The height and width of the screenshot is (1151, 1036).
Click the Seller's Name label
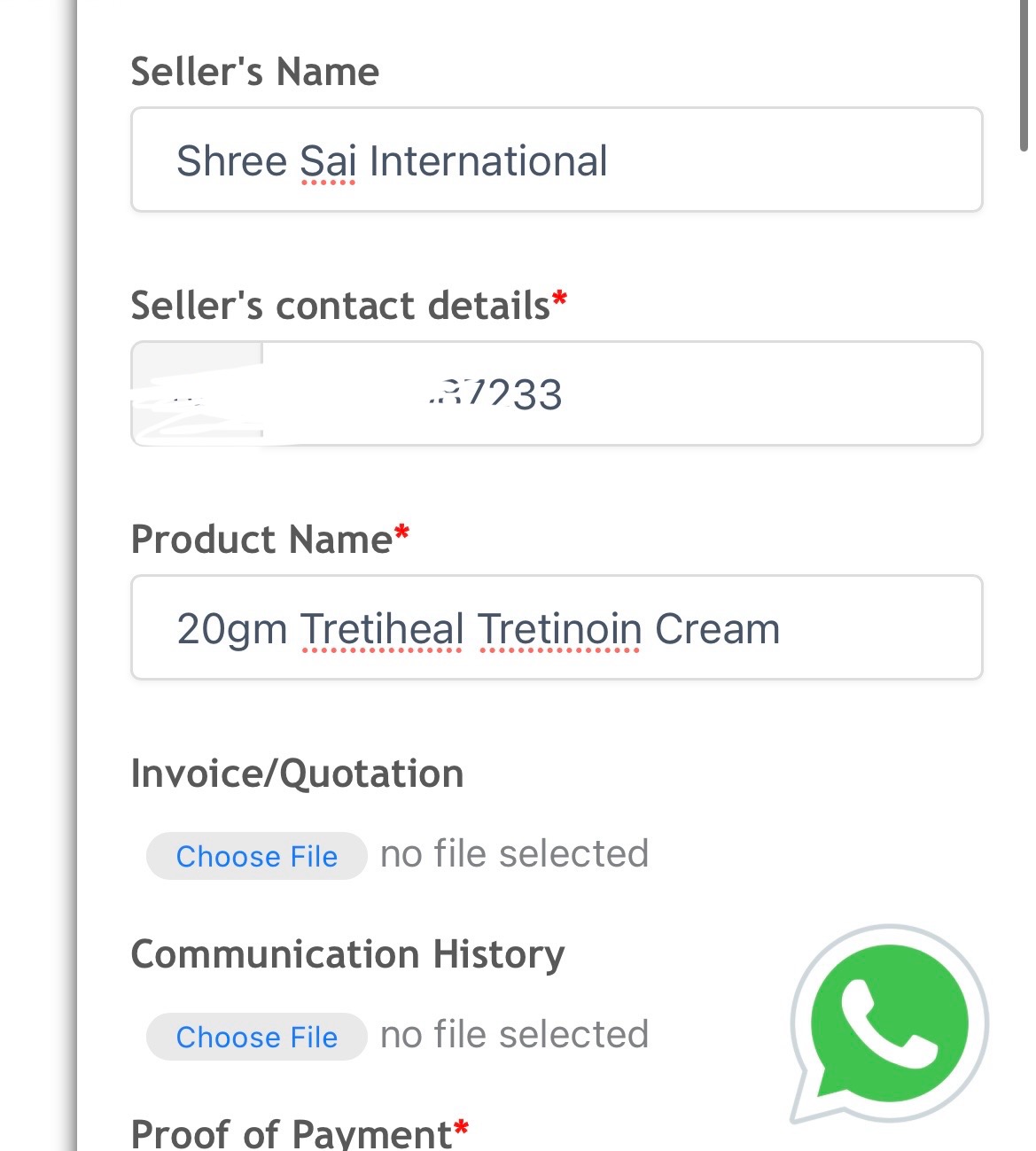click(254, 72)
